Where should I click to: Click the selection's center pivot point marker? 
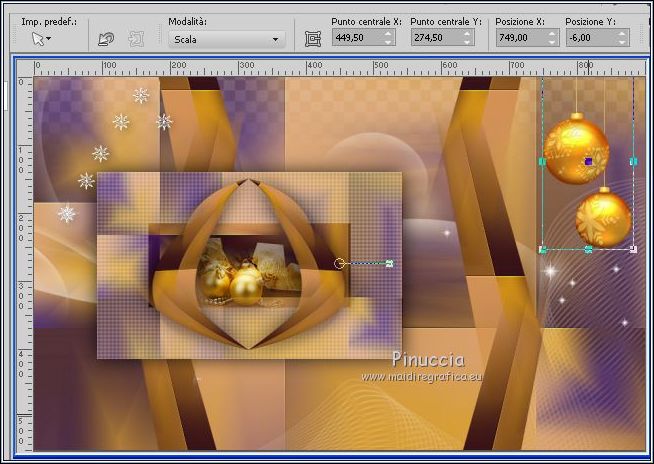coord(588,161)
